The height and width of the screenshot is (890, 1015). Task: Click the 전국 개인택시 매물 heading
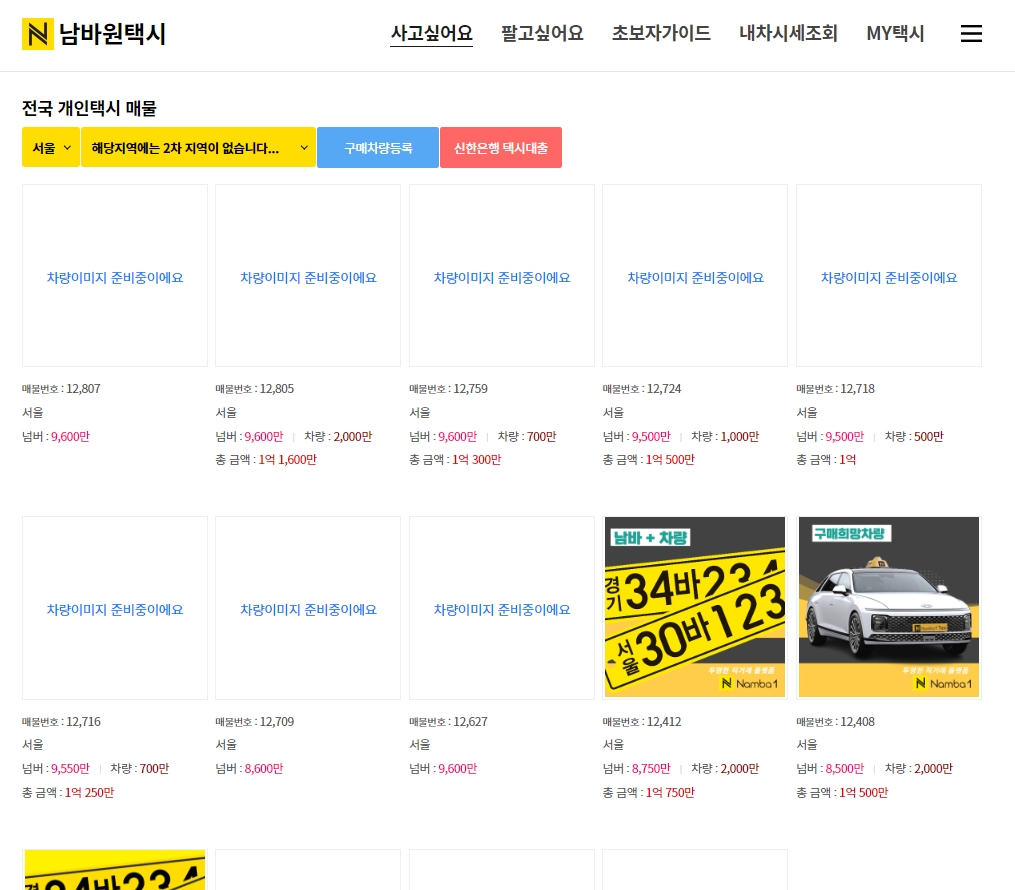89,108
